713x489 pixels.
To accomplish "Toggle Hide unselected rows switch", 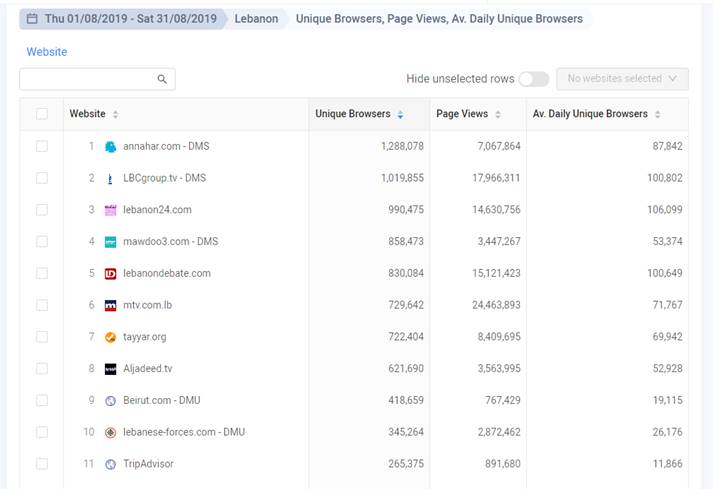I will [534, 79].
